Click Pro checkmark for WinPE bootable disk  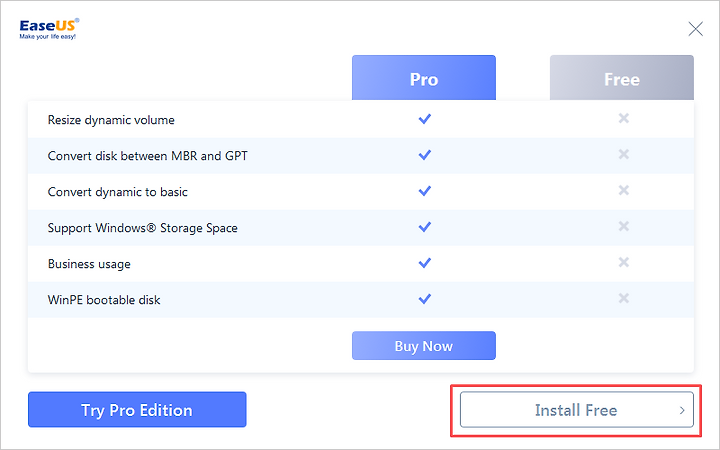[425, 299]
